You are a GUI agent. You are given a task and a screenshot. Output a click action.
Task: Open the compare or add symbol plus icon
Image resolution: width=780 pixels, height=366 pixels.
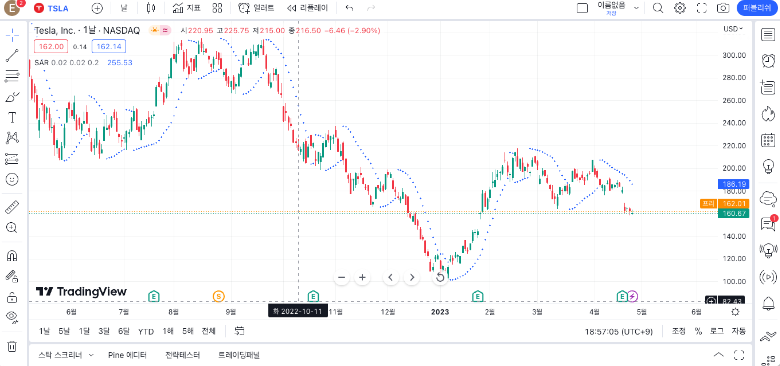(x=97, y=8)
